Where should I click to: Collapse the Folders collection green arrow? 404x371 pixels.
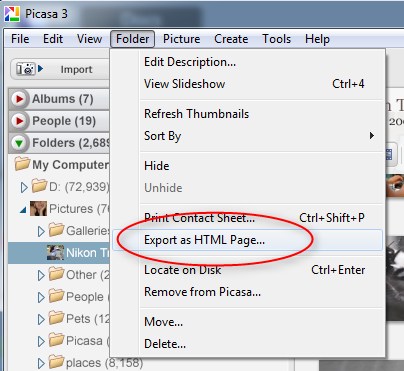19,143
